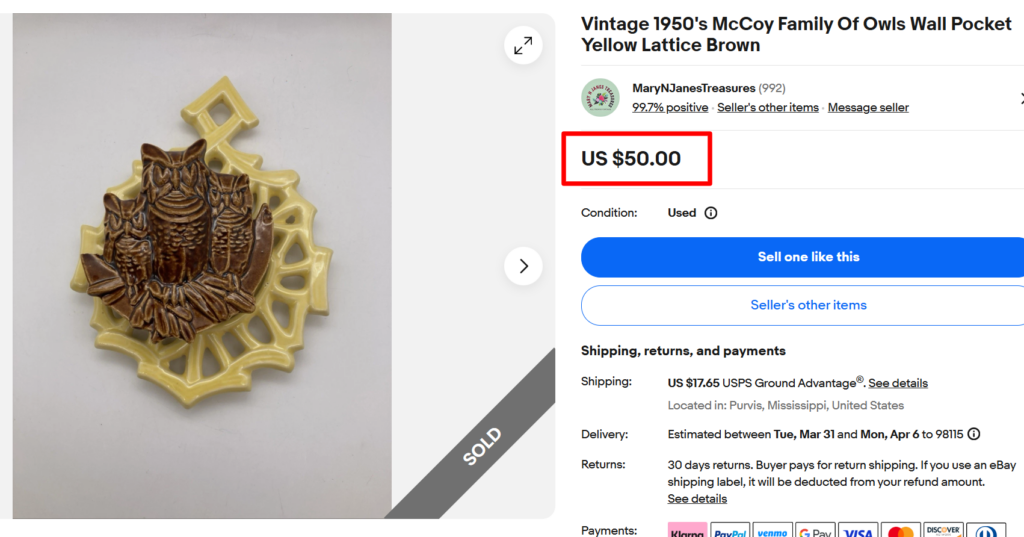Open the delivery estimate info icon
Screen dimensions: 1024x537
973,434
